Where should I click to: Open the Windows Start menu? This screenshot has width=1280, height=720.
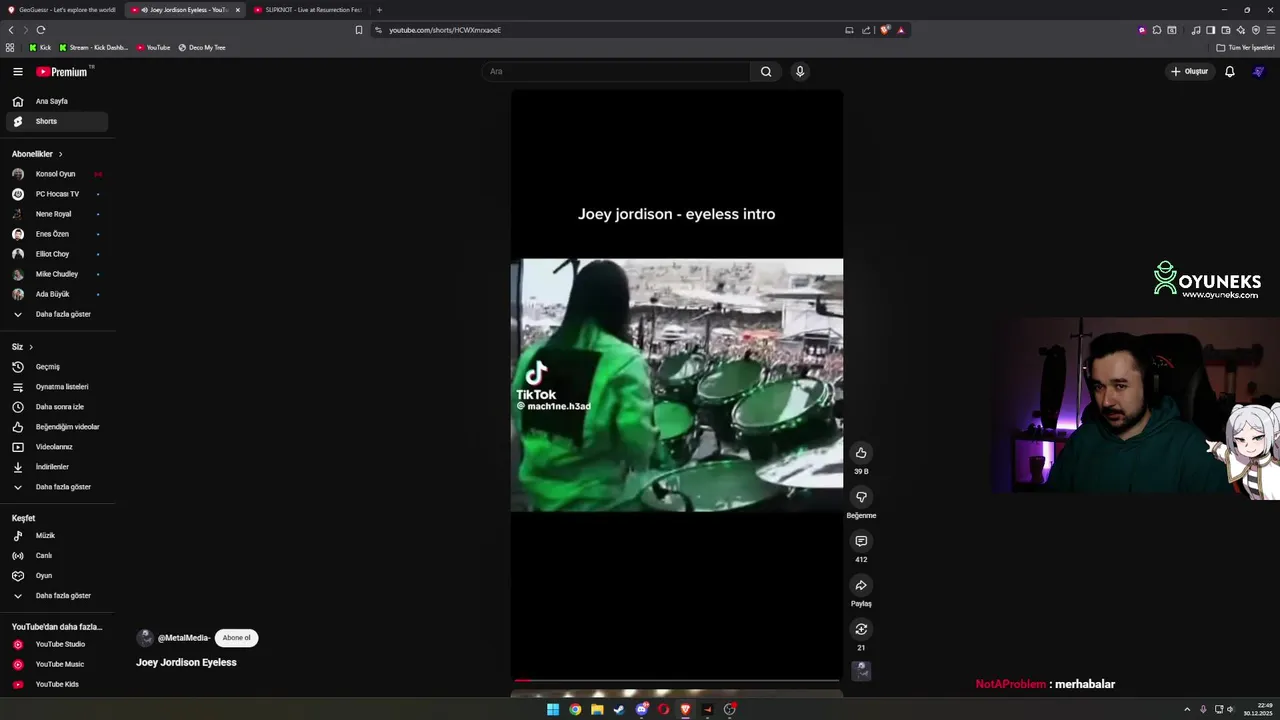553,710
